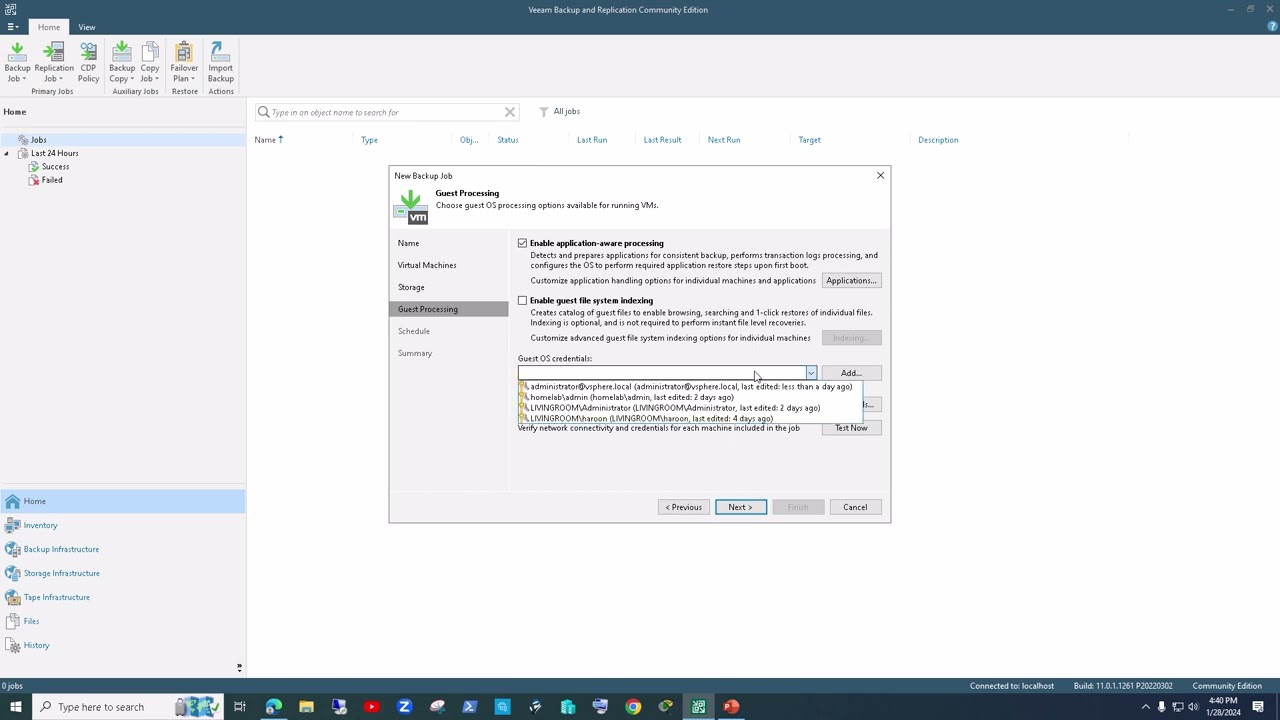Image resolution: width=1280 pixels, height=720 pixels.
Task: Switch to the Home ribbon tab
Action: click(49, 27)
